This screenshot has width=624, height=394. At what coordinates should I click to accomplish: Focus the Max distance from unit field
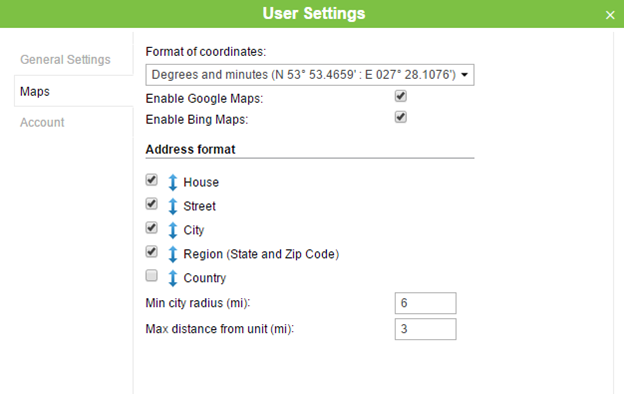(425, 329)
